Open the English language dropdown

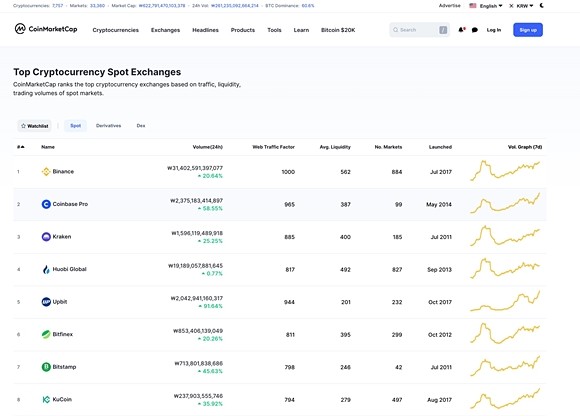(486, 6)
